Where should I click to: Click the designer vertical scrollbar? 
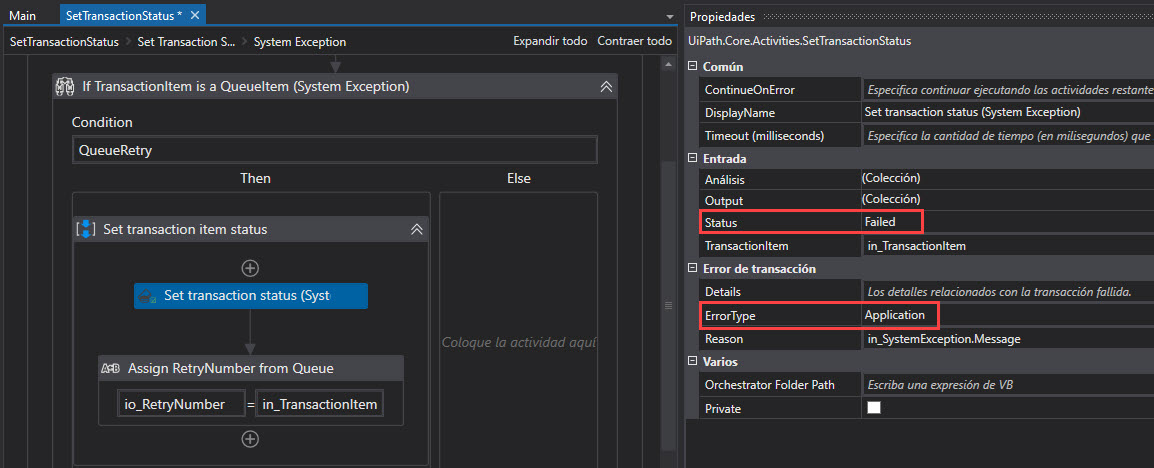[668, 305]
